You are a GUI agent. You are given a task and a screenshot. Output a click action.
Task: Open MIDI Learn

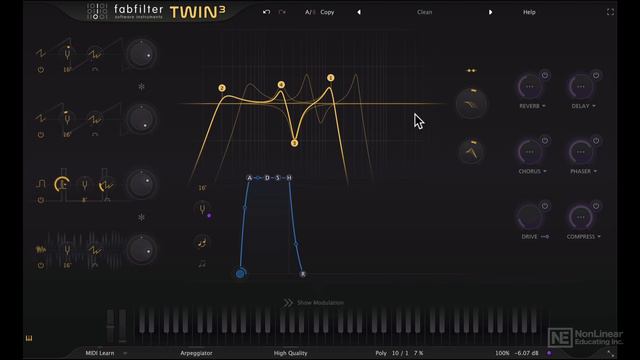(x=100, y=353)
